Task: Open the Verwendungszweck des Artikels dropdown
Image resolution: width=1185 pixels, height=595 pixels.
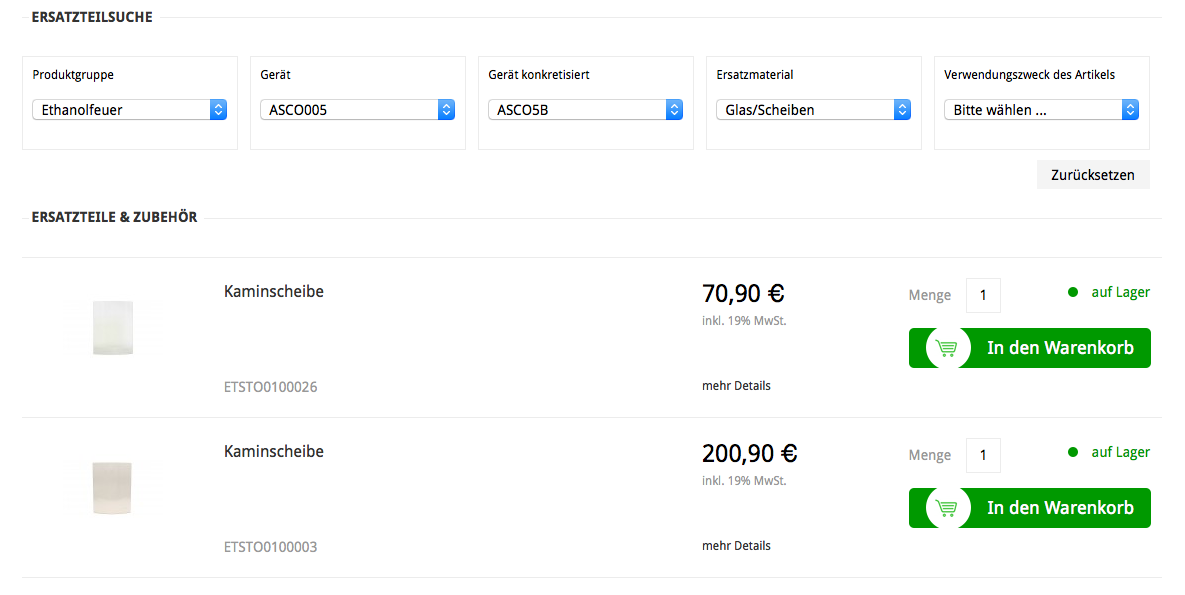Action: [1041, 110]
